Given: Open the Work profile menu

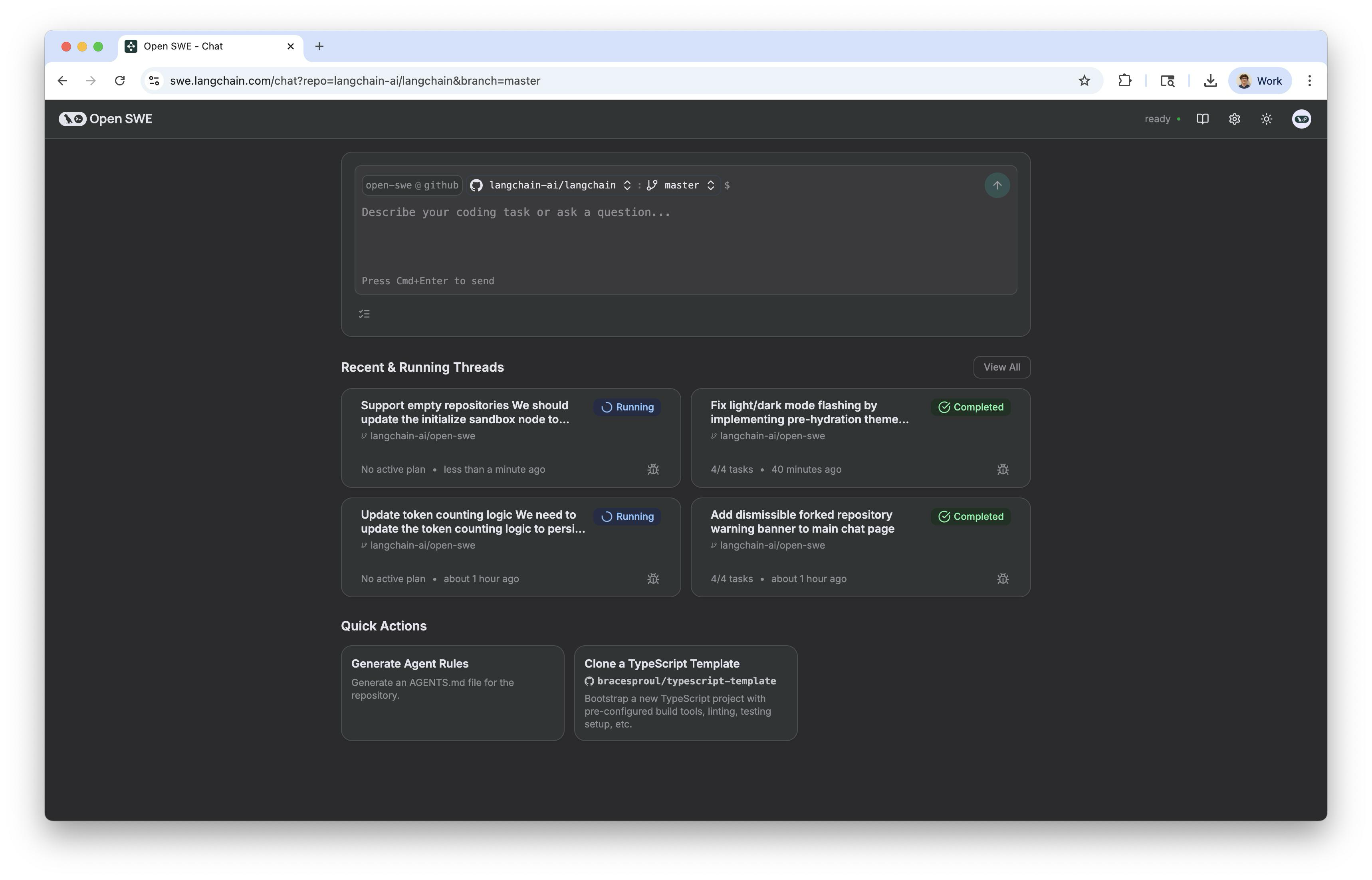Looking at the screenshot, I should click(x=1259, y=81).
